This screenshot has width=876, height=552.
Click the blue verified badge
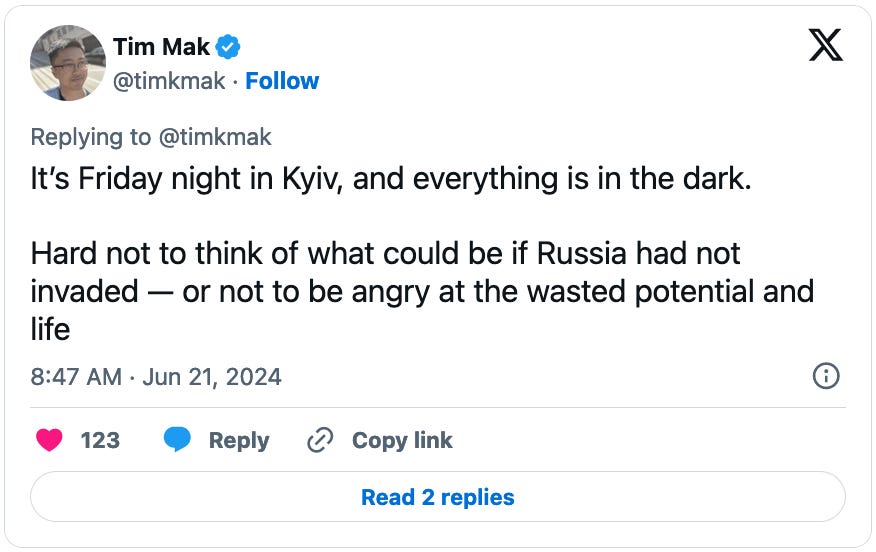(229, 47)
